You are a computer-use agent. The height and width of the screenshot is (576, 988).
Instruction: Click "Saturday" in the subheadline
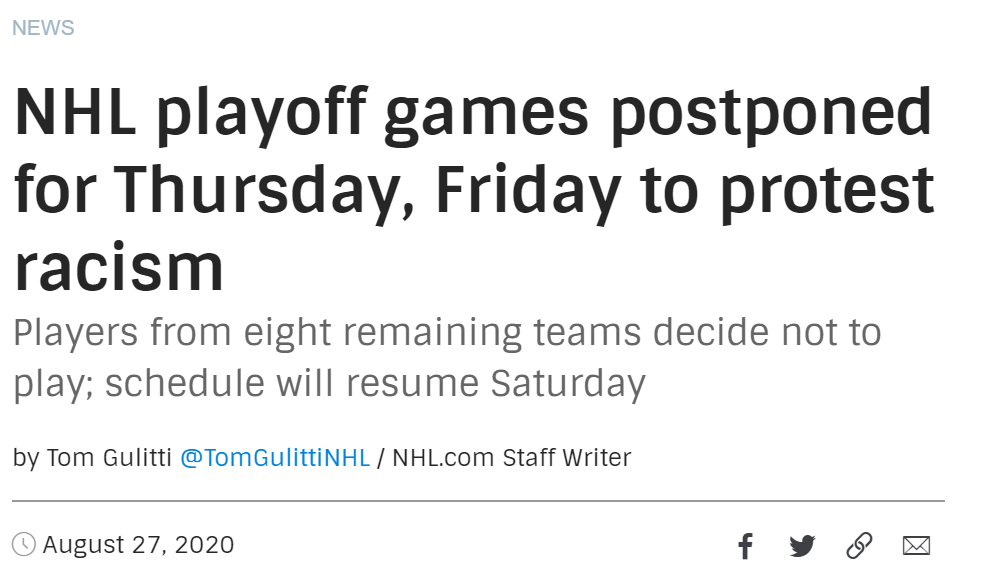[x=568, y=383]
